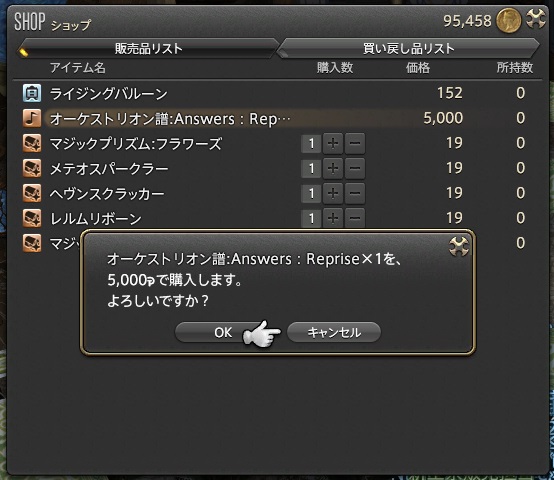Click the レルムリボーン item icon

pos(32,218)
